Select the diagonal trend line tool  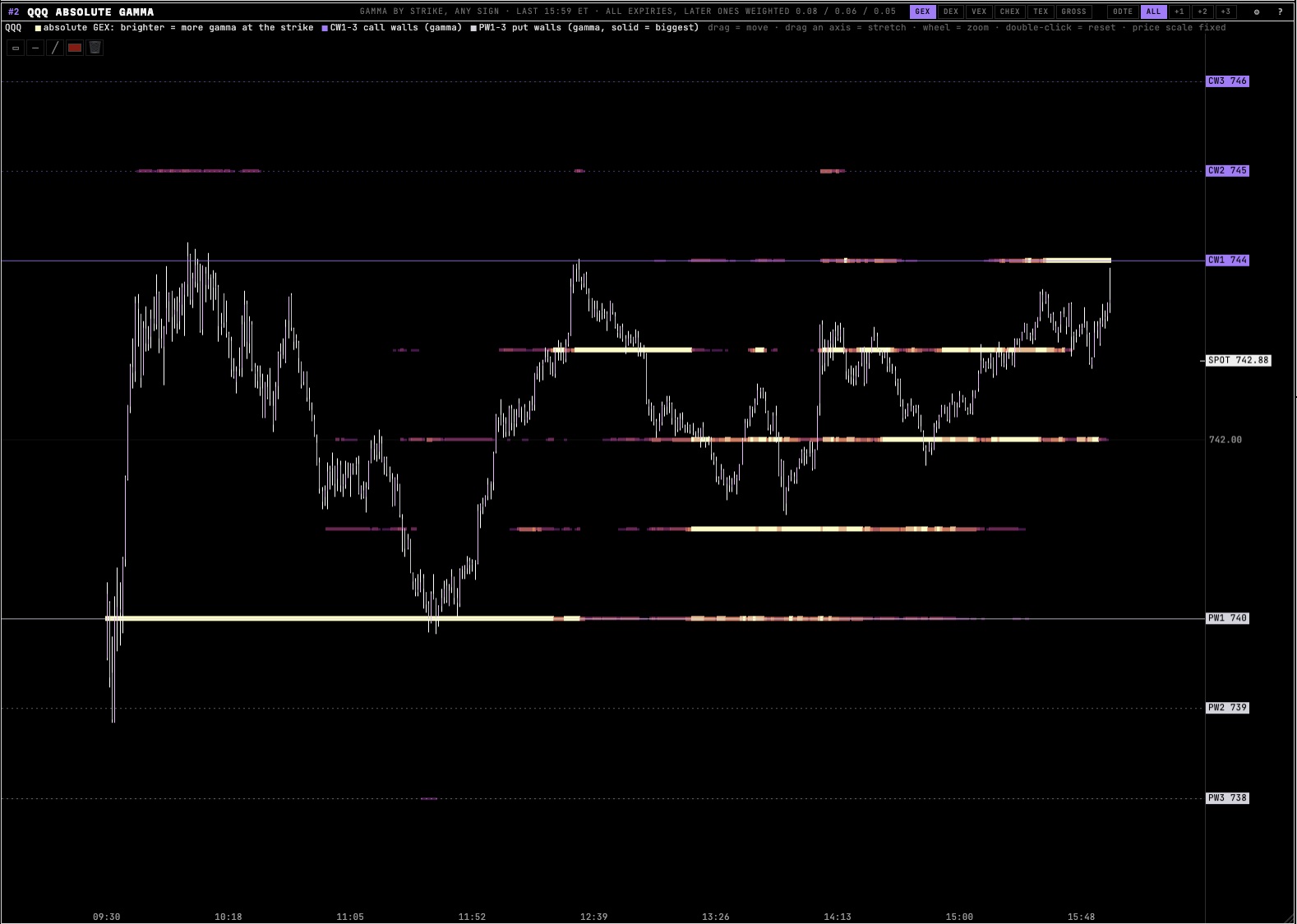coord(55,48)
